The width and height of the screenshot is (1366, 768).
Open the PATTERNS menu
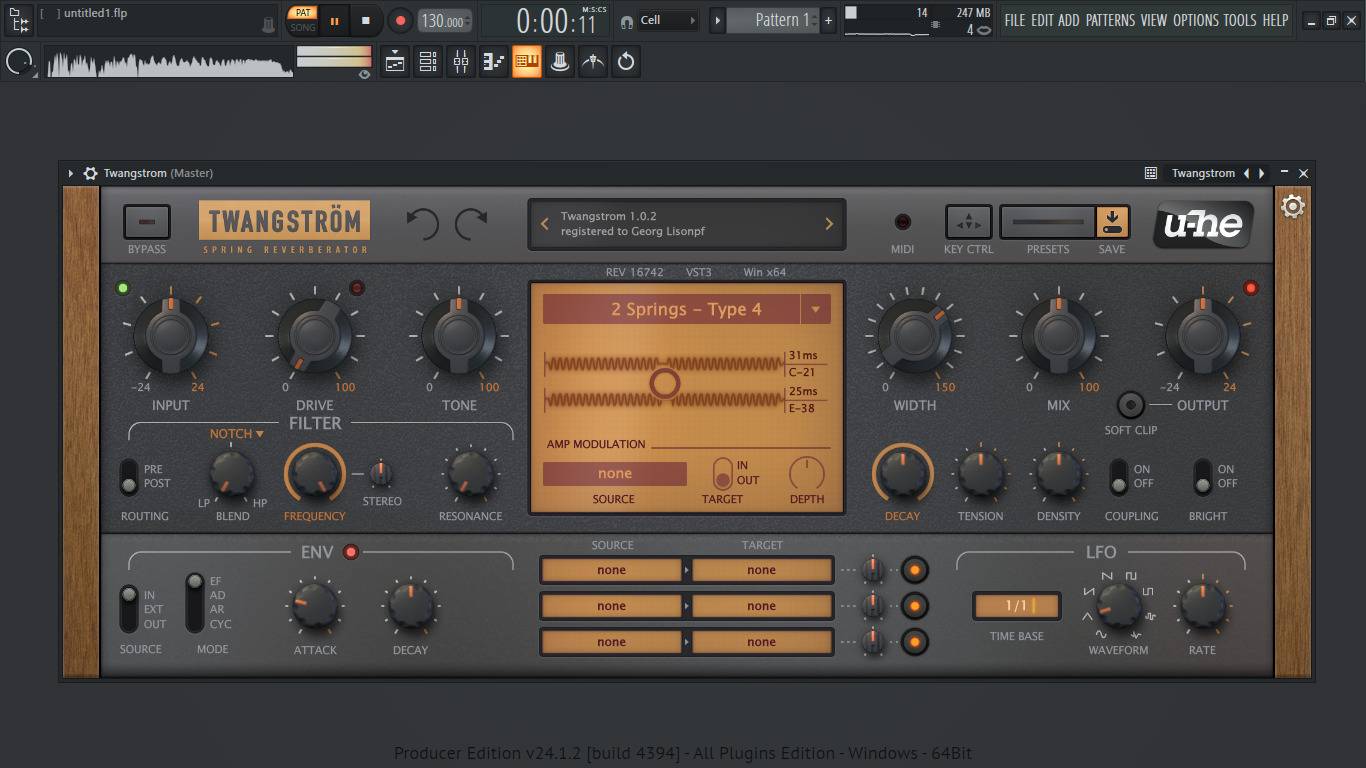click(x=1110, y=20)
